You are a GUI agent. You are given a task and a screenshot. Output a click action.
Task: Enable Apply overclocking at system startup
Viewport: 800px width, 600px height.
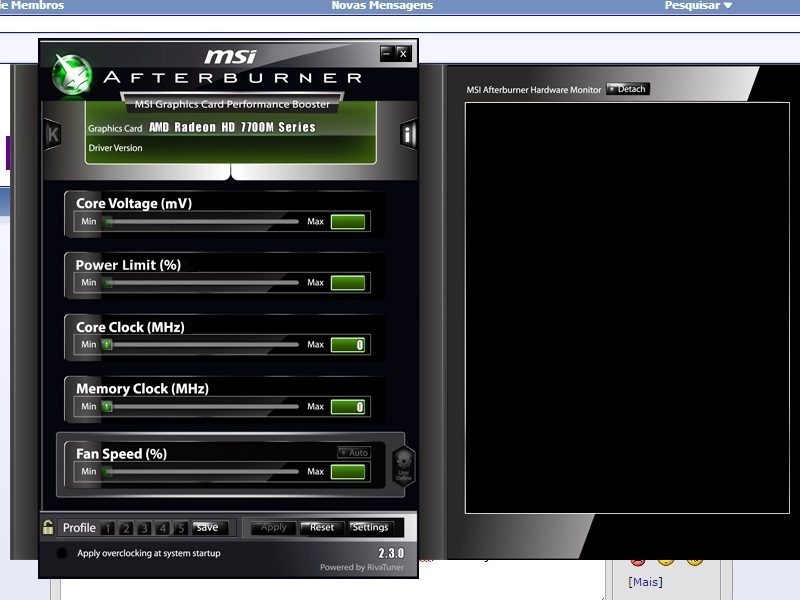[62, 553]
